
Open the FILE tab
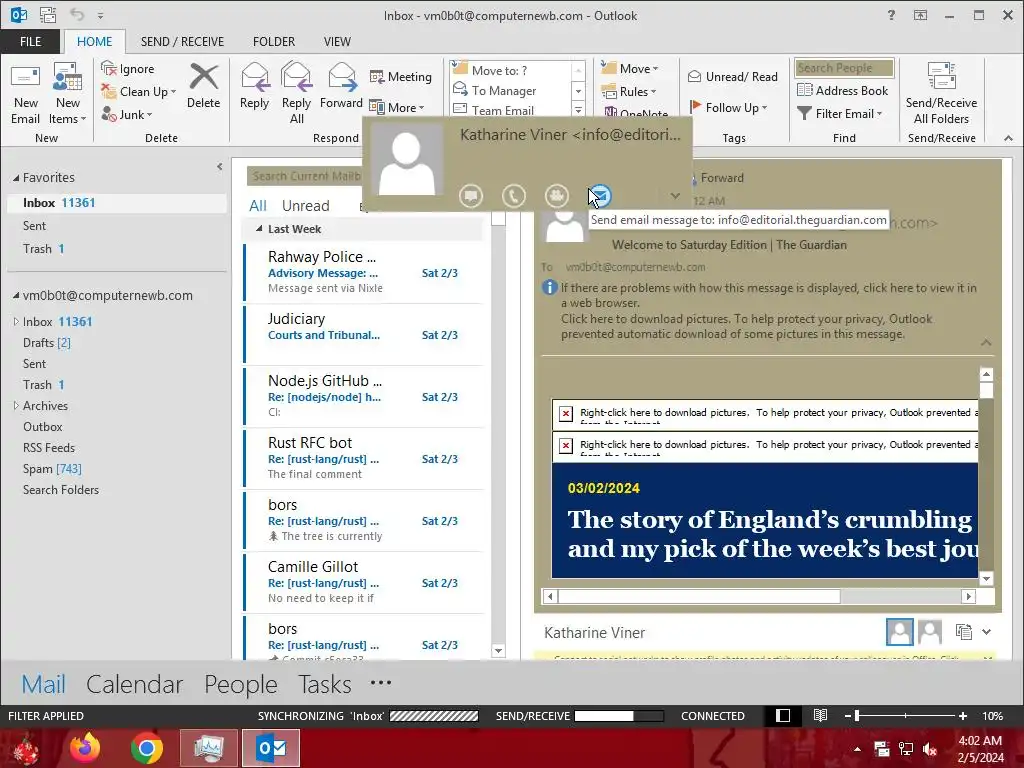coord(30,41)
